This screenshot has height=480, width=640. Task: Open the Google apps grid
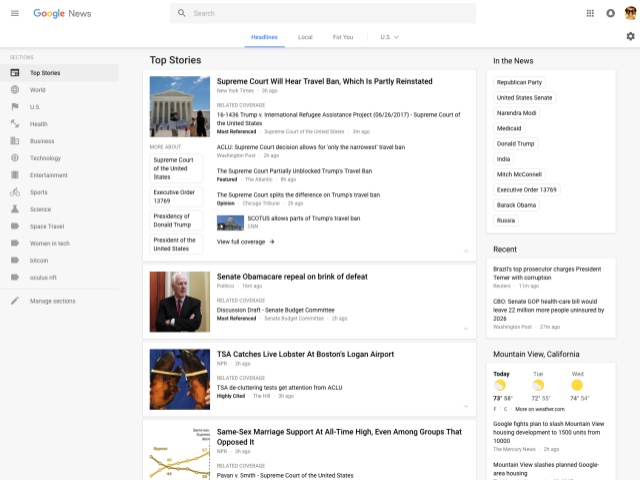tap(590, 13)
